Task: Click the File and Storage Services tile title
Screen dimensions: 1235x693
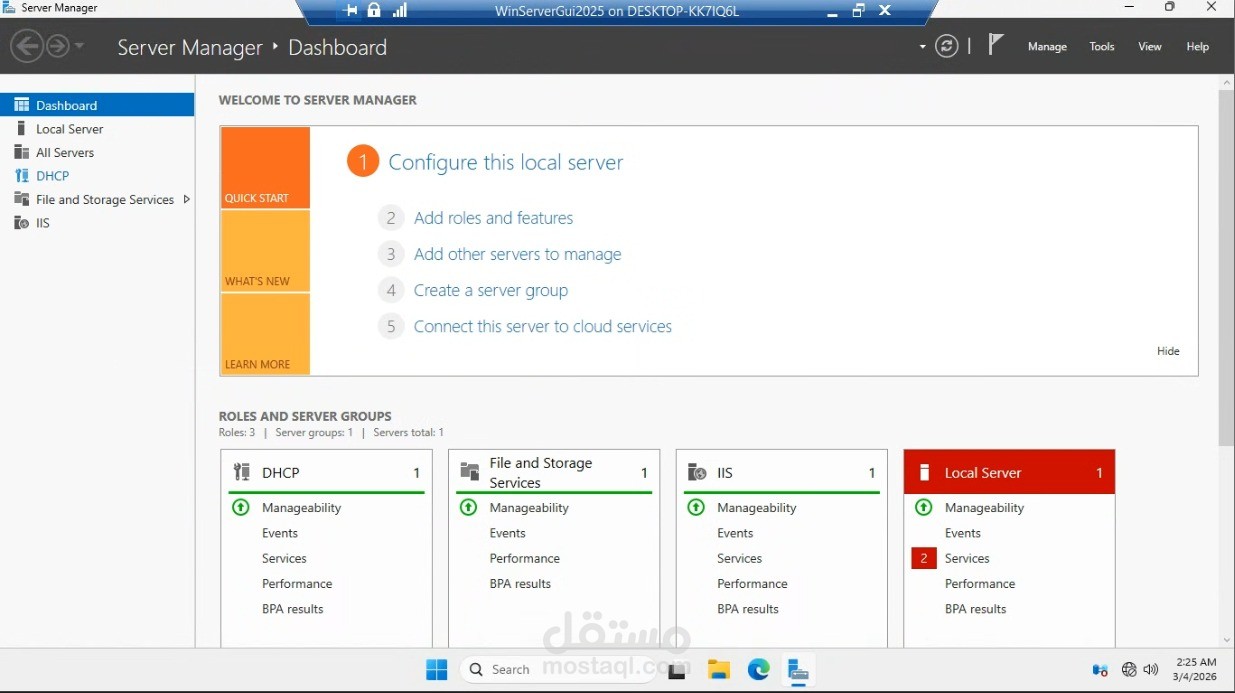Action: (540, 472)
